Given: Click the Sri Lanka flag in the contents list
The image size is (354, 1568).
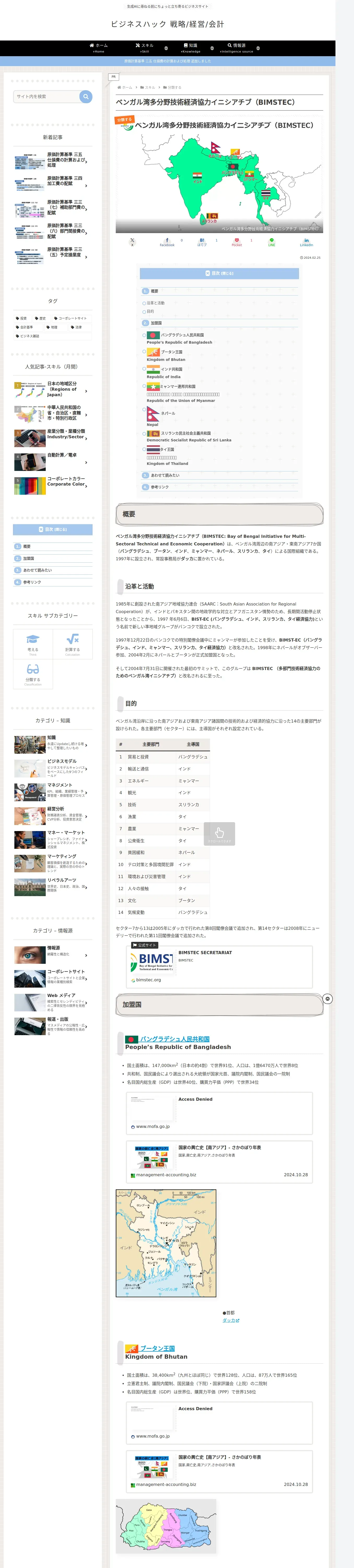Looking at the screenshot, I should 153,433.
